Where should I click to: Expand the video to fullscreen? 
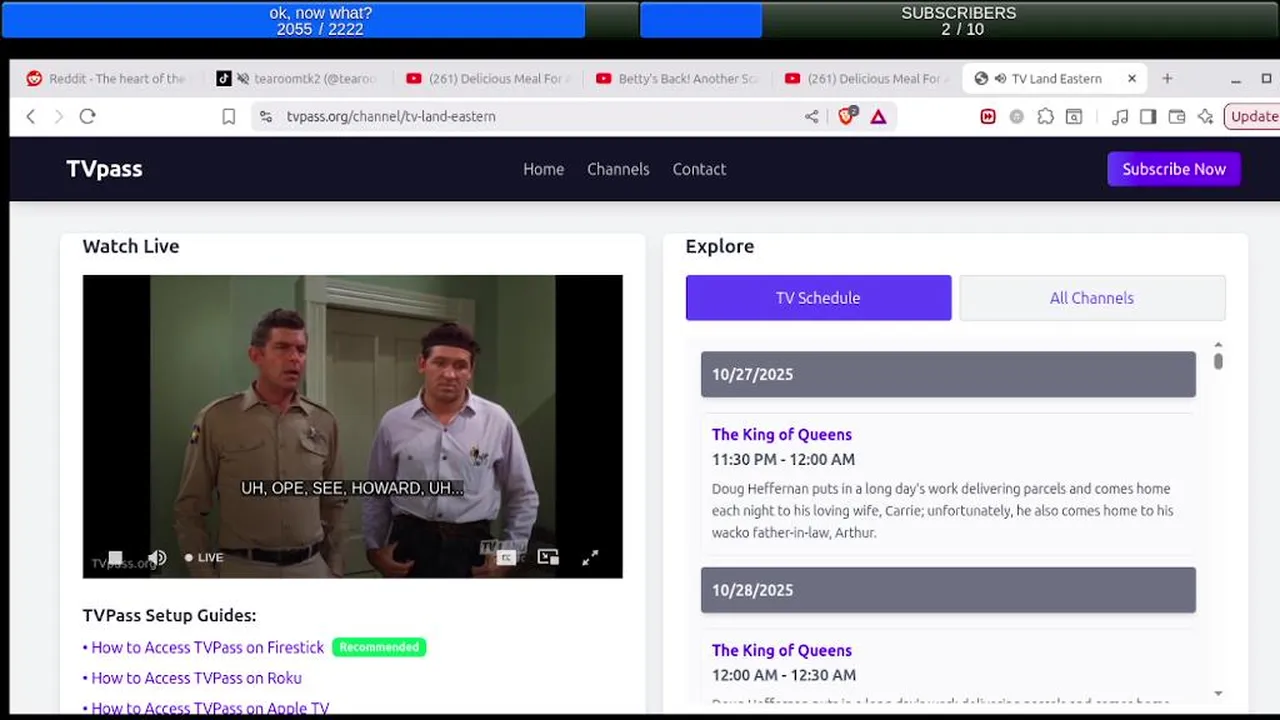coord(590,558)
